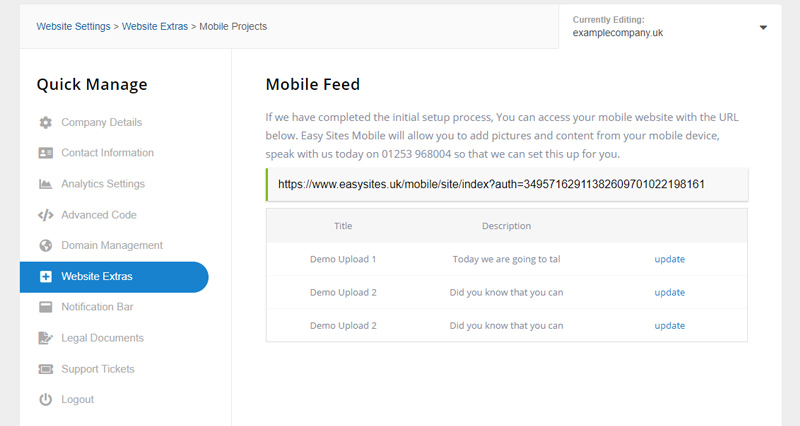The image size is (800, 426).
Task: Click the mobile site URL field
Action: 507,185
